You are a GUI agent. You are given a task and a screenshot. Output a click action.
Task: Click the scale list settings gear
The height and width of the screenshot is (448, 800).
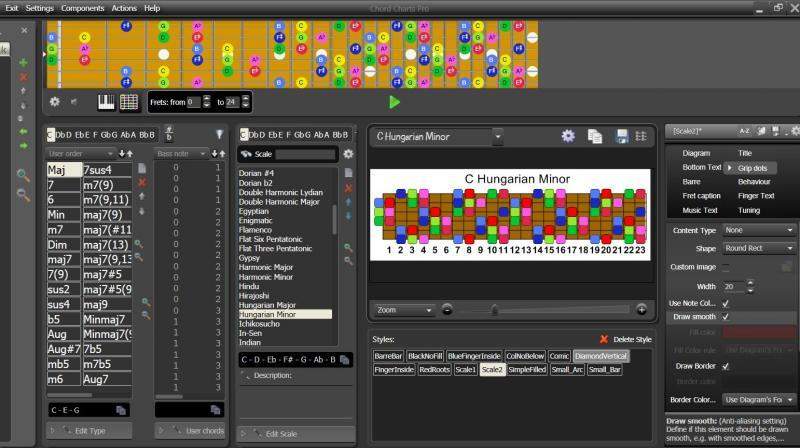coord(348,154)
